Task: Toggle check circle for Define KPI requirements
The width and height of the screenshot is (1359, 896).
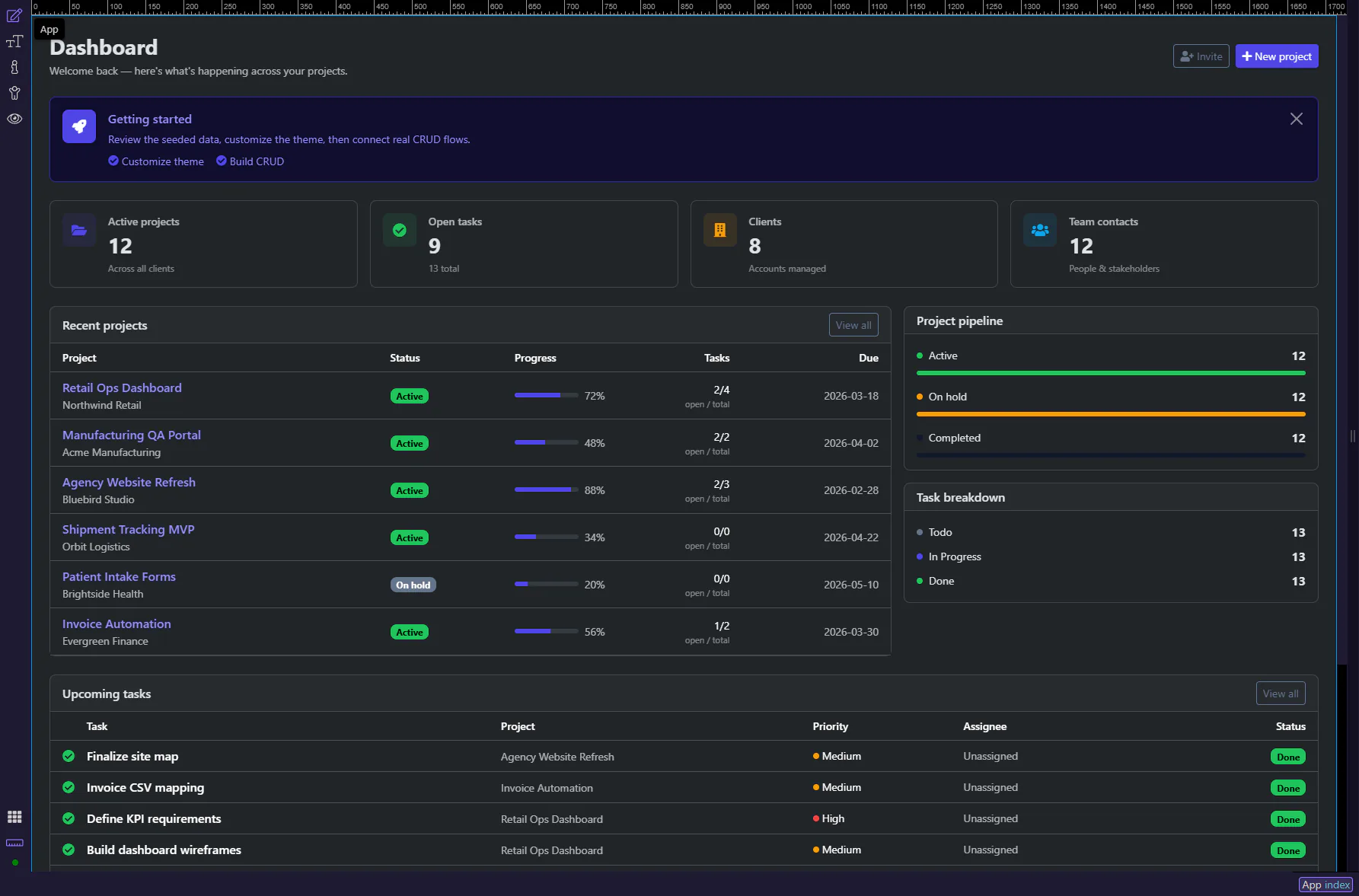Action: 69,818
